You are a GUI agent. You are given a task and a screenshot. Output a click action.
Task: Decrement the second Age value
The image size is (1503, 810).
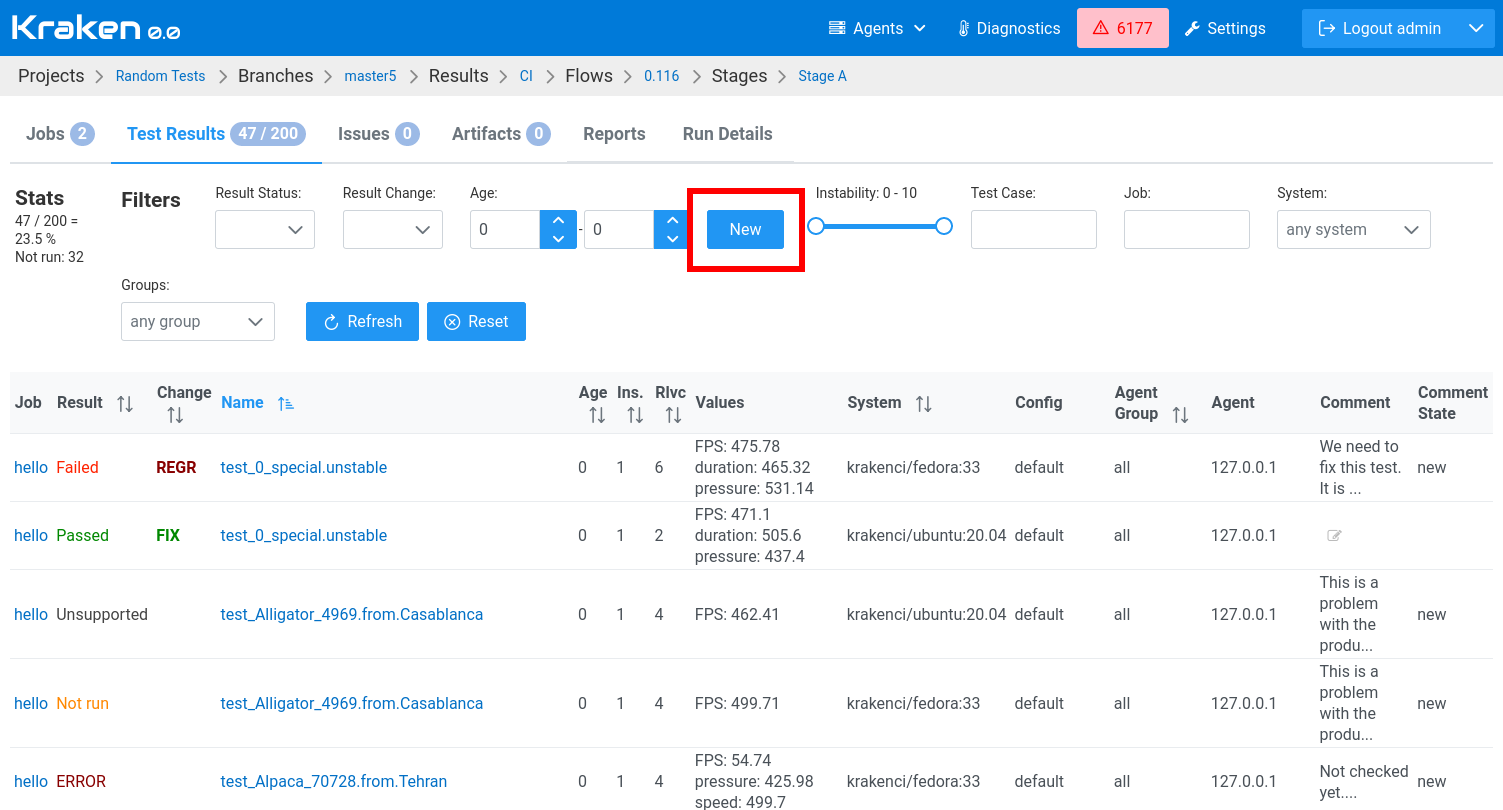pos(672,239)
